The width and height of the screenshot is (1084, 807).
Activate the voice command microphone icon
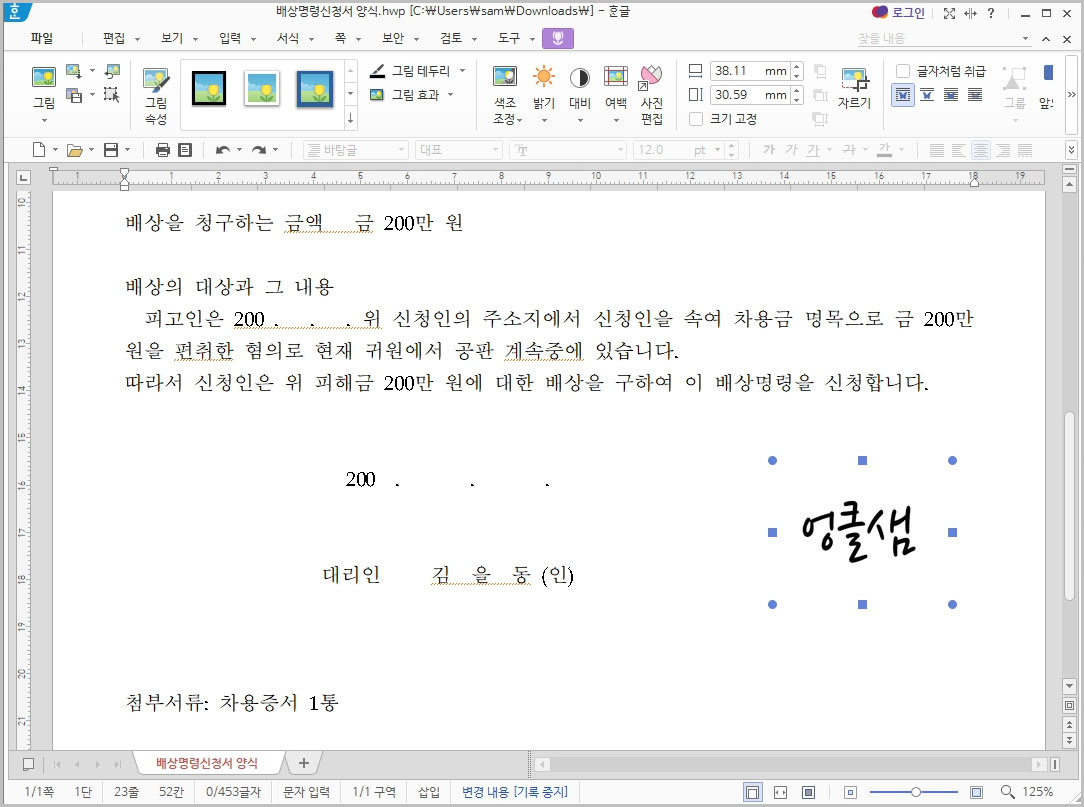[558, 38]
